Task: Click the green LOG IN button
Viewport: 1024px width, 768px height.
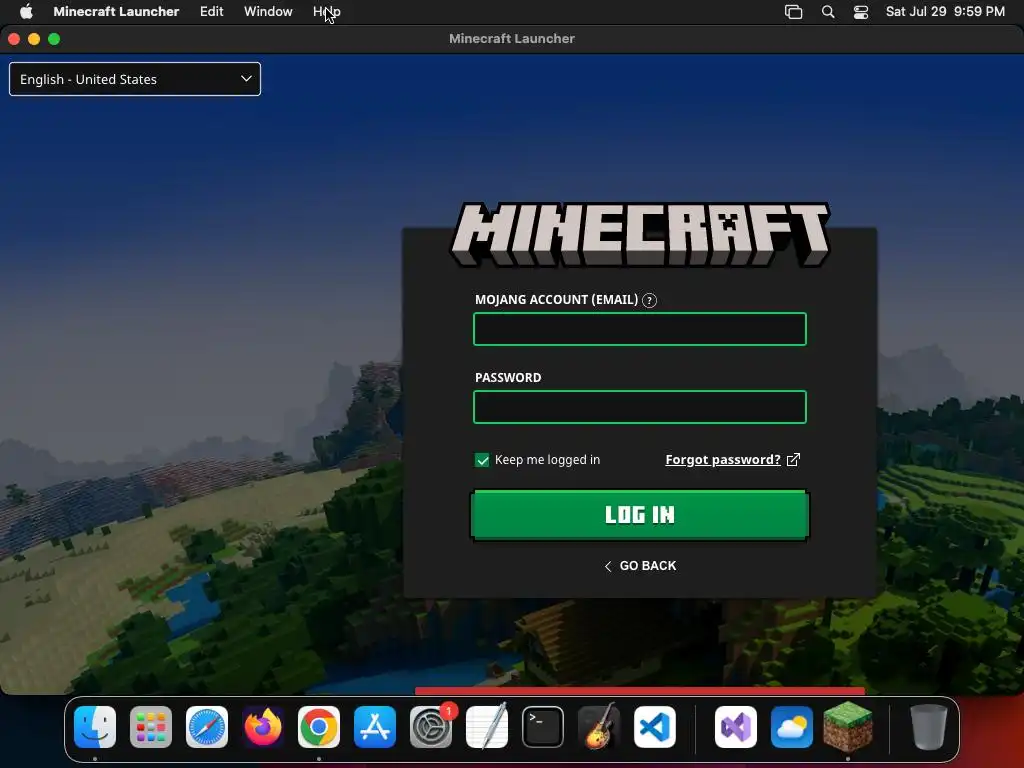Action: pyautogui.click(x=640, y=515)
